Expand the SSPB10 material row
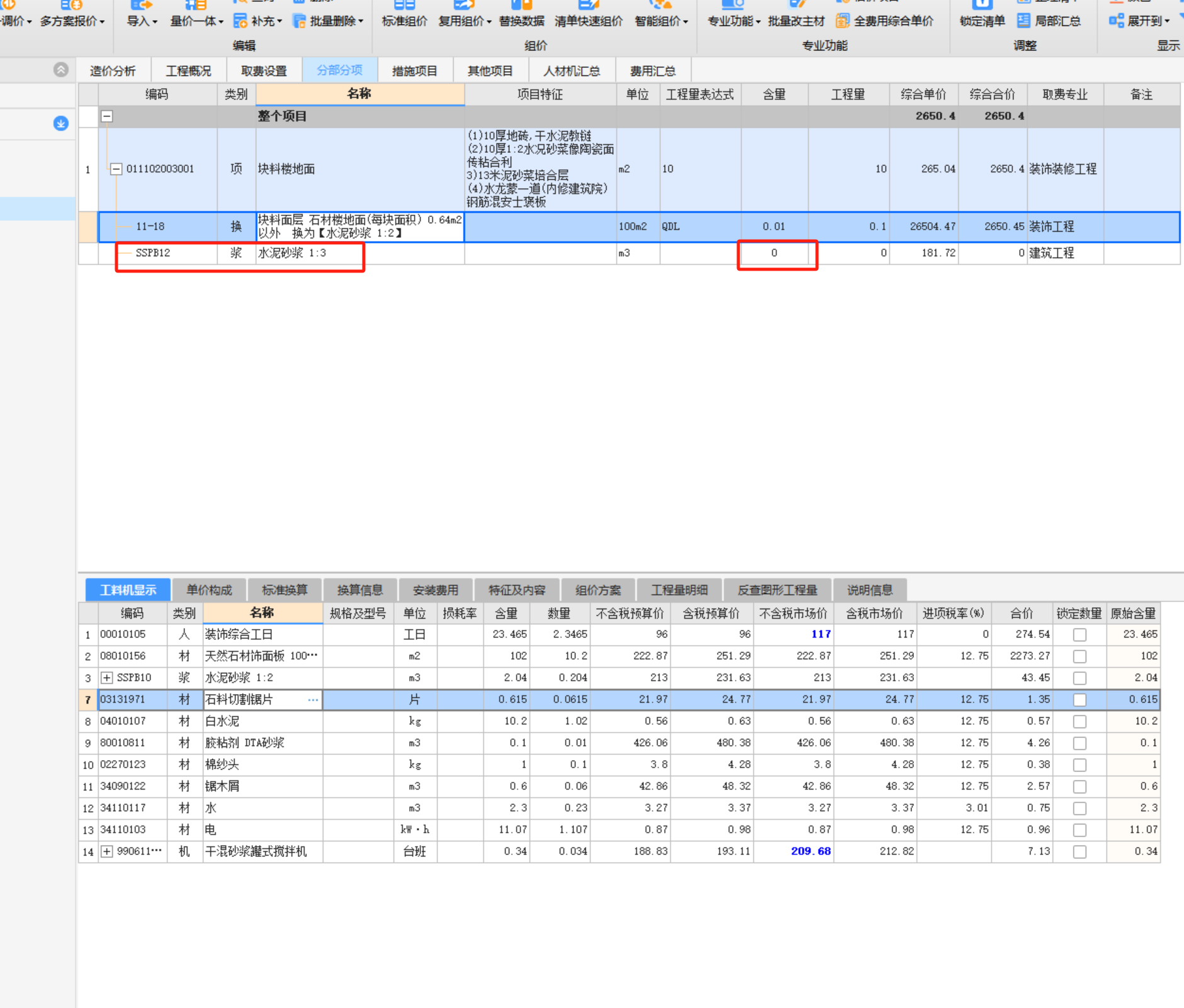Screen dimensions: 1184x1008 (107, 678)
